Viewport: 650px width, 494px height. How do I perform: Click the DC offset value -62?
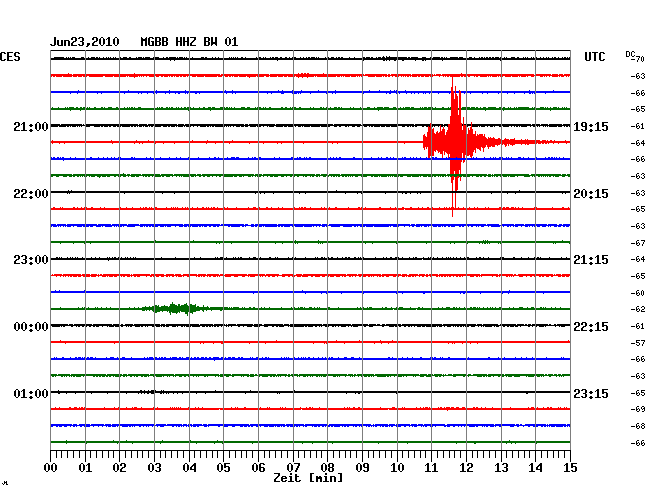point(638,309)
